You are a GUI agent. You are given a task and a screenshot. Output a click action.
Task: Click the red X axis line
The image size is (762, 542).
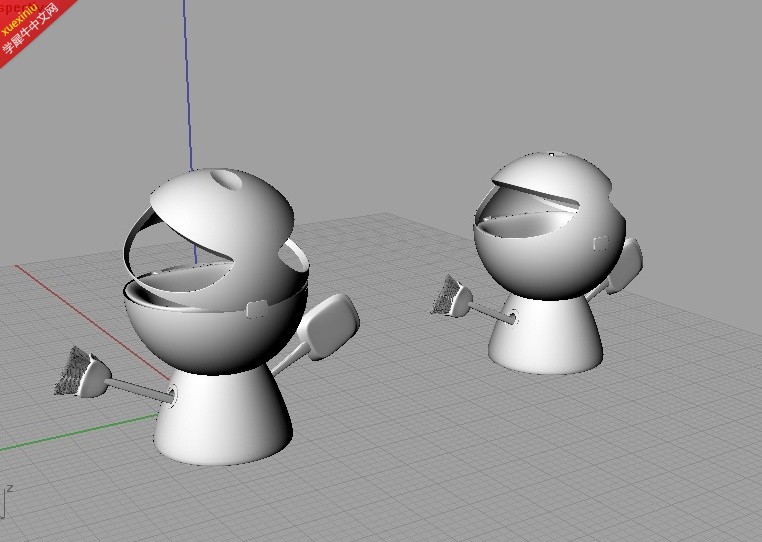click(92, 322)
